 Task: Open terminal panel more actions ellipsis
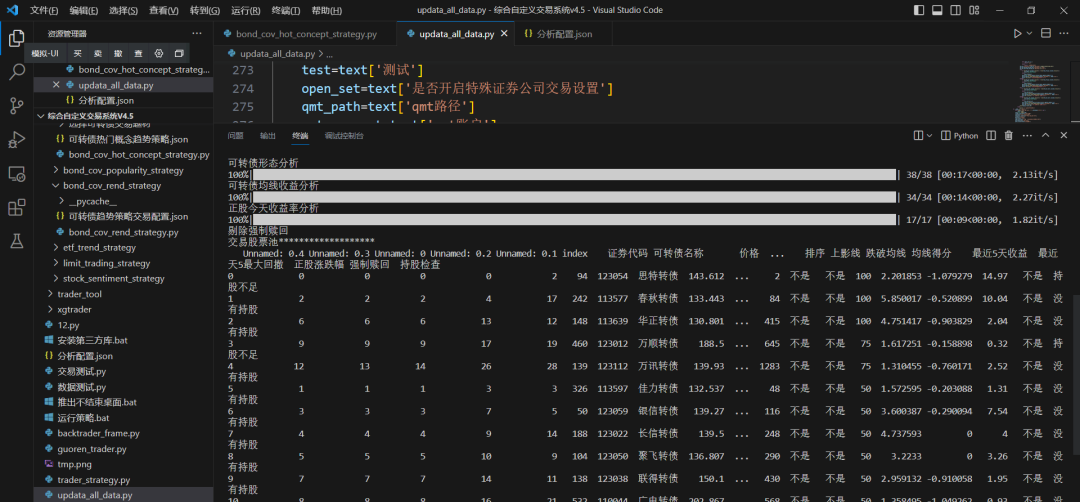pos(1027,136)
